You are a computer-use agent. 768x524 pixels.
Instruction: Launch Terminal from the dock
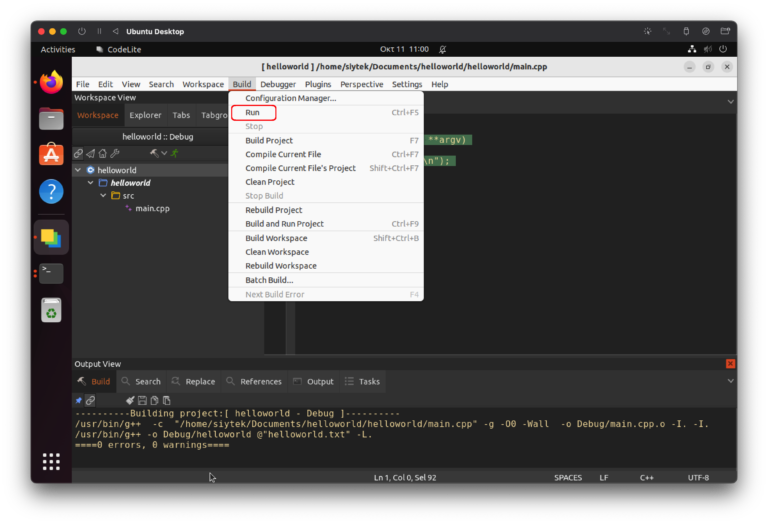pos(51,272)
